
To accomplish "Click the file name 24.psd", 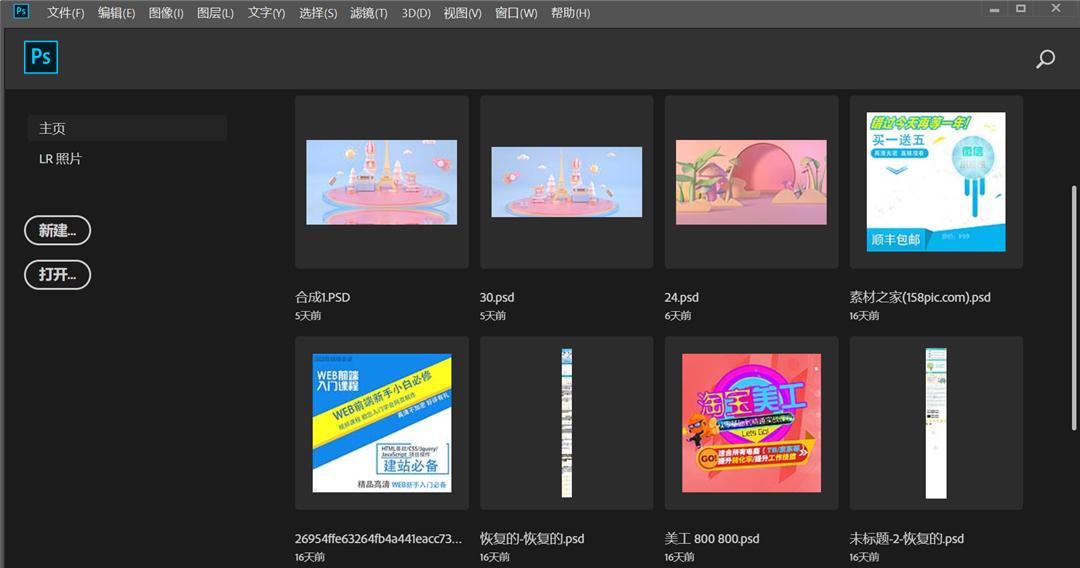I will (x=682, y=297).
